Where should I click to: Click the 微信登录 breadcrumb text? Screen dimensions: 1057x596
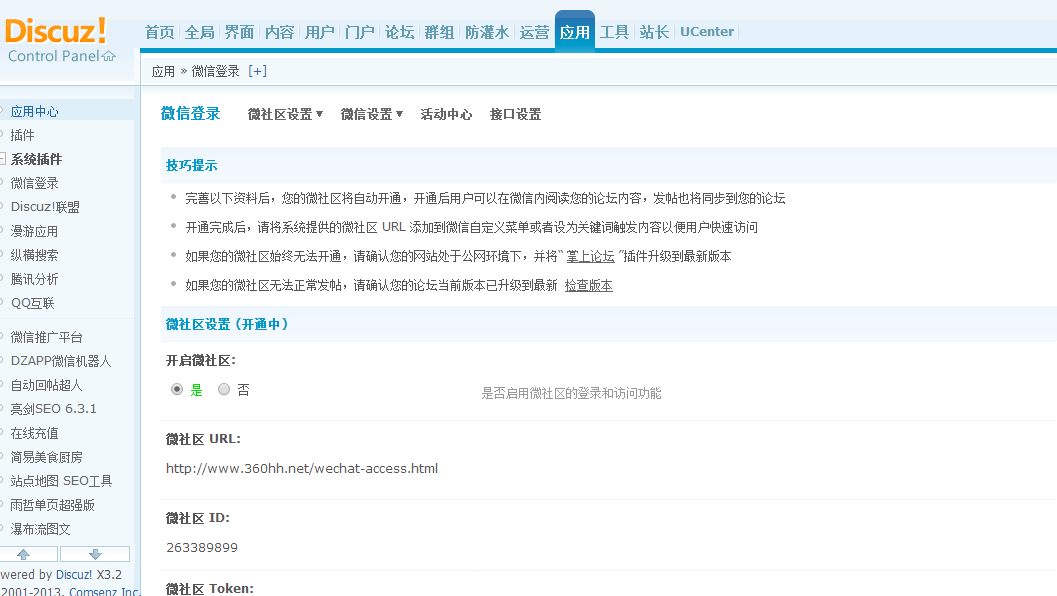point(216,71)
